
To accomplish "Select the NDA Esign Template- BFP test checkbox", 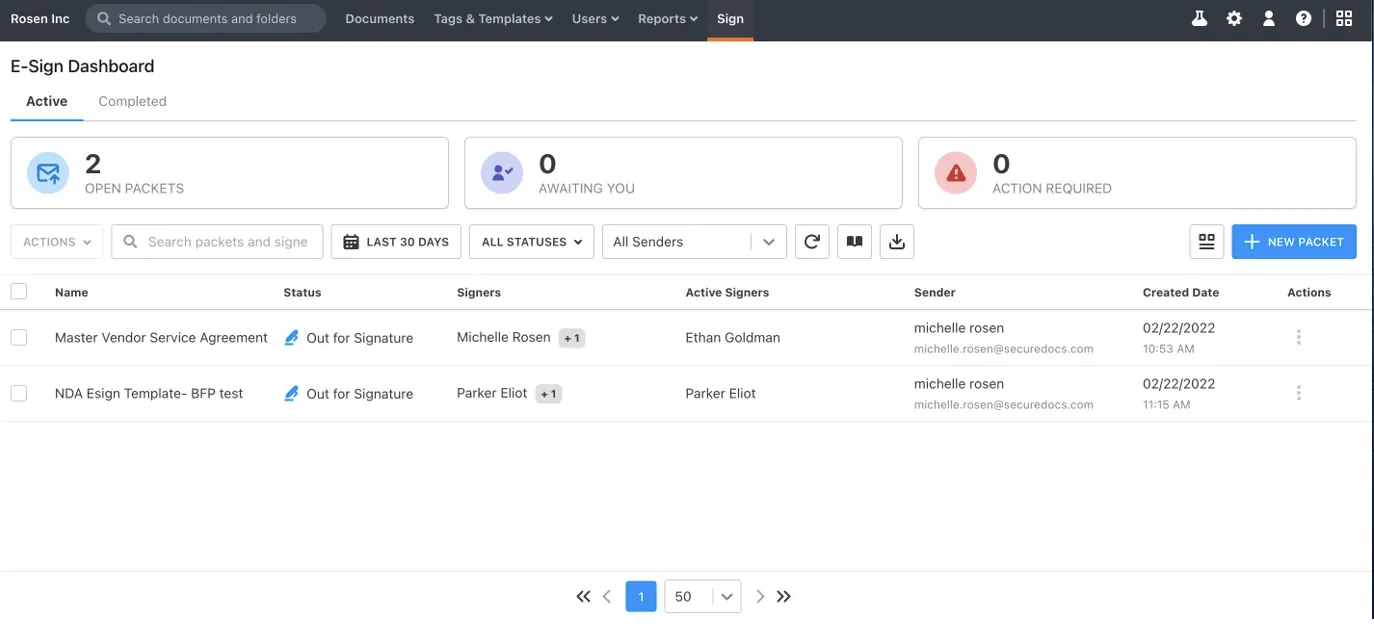I will coord(19,394).
